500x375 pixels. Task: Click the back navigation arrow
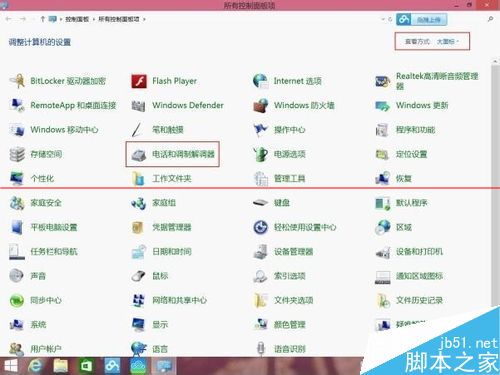pos(9,19)
